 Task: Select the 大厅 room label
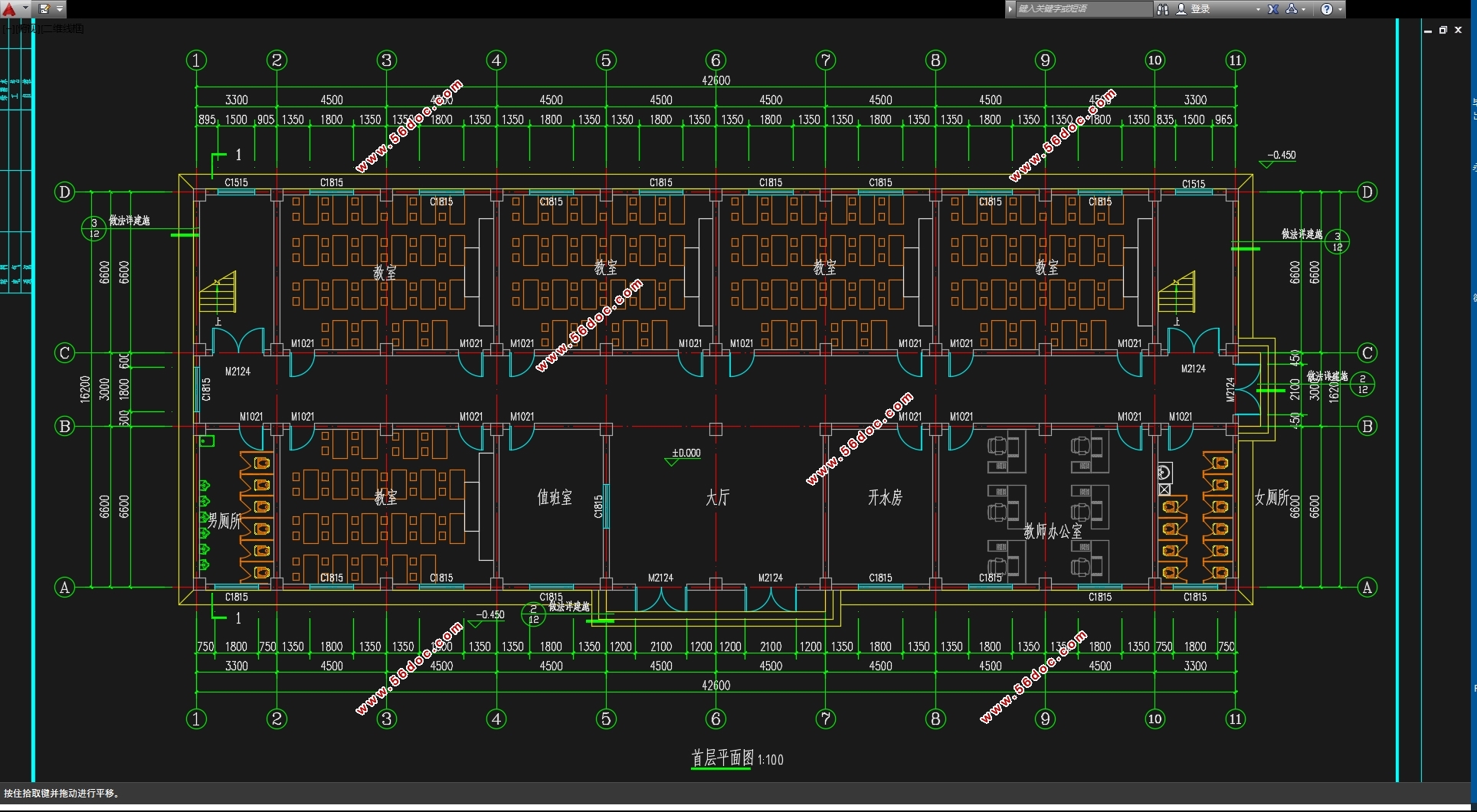718,497
